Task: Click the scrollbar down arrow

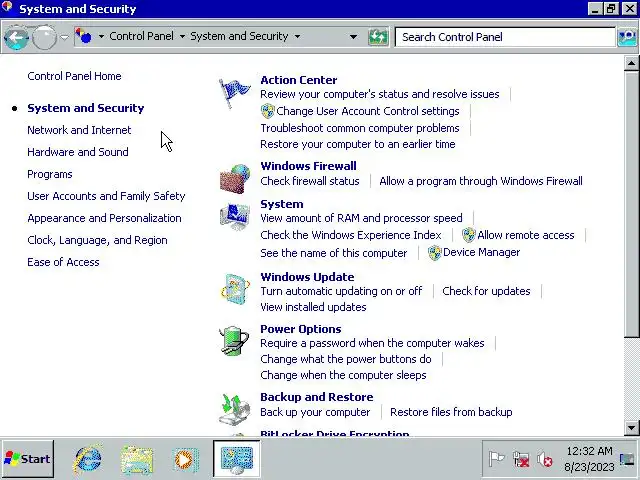Action: [x=631, y=428]
